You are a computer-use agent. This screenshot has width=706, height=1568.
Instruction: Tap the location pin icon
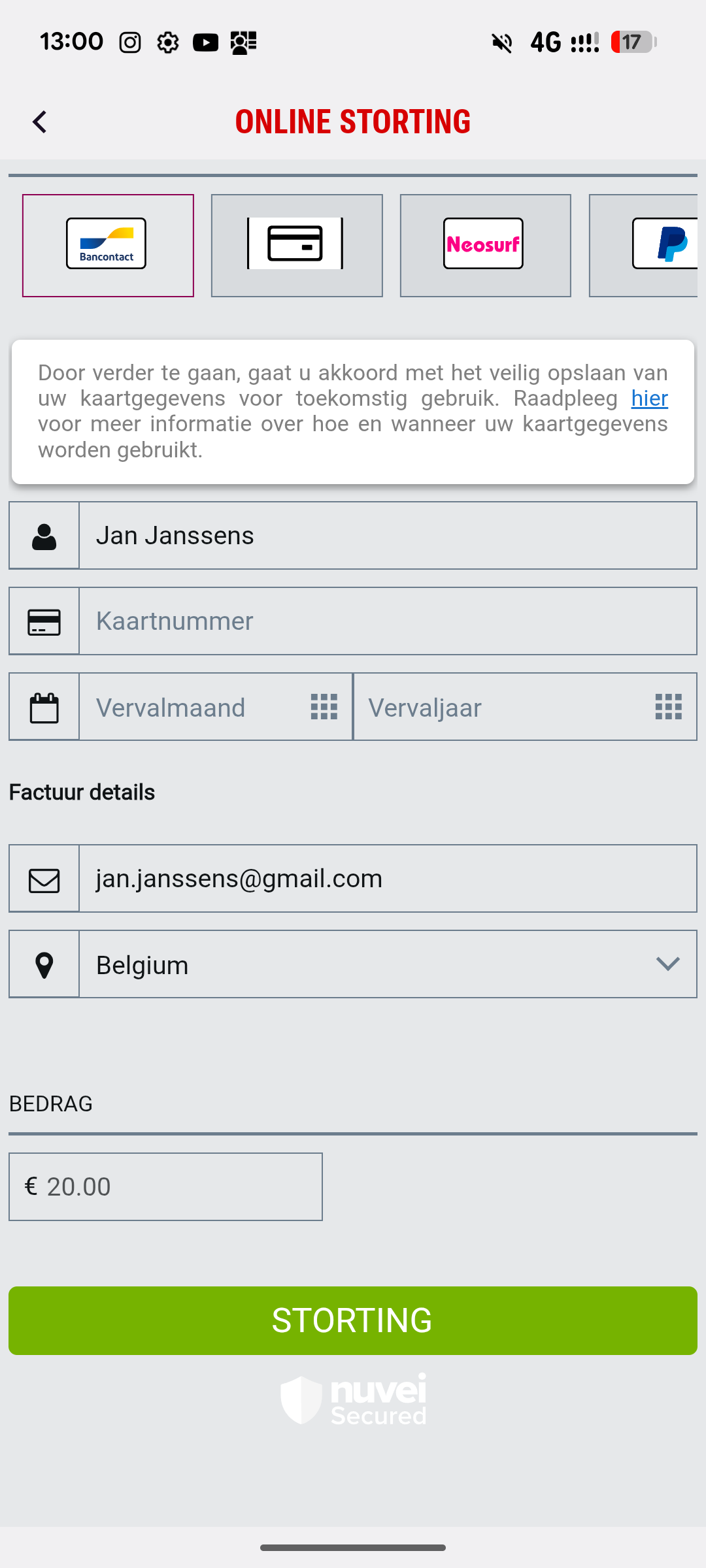tap(44, 965)
